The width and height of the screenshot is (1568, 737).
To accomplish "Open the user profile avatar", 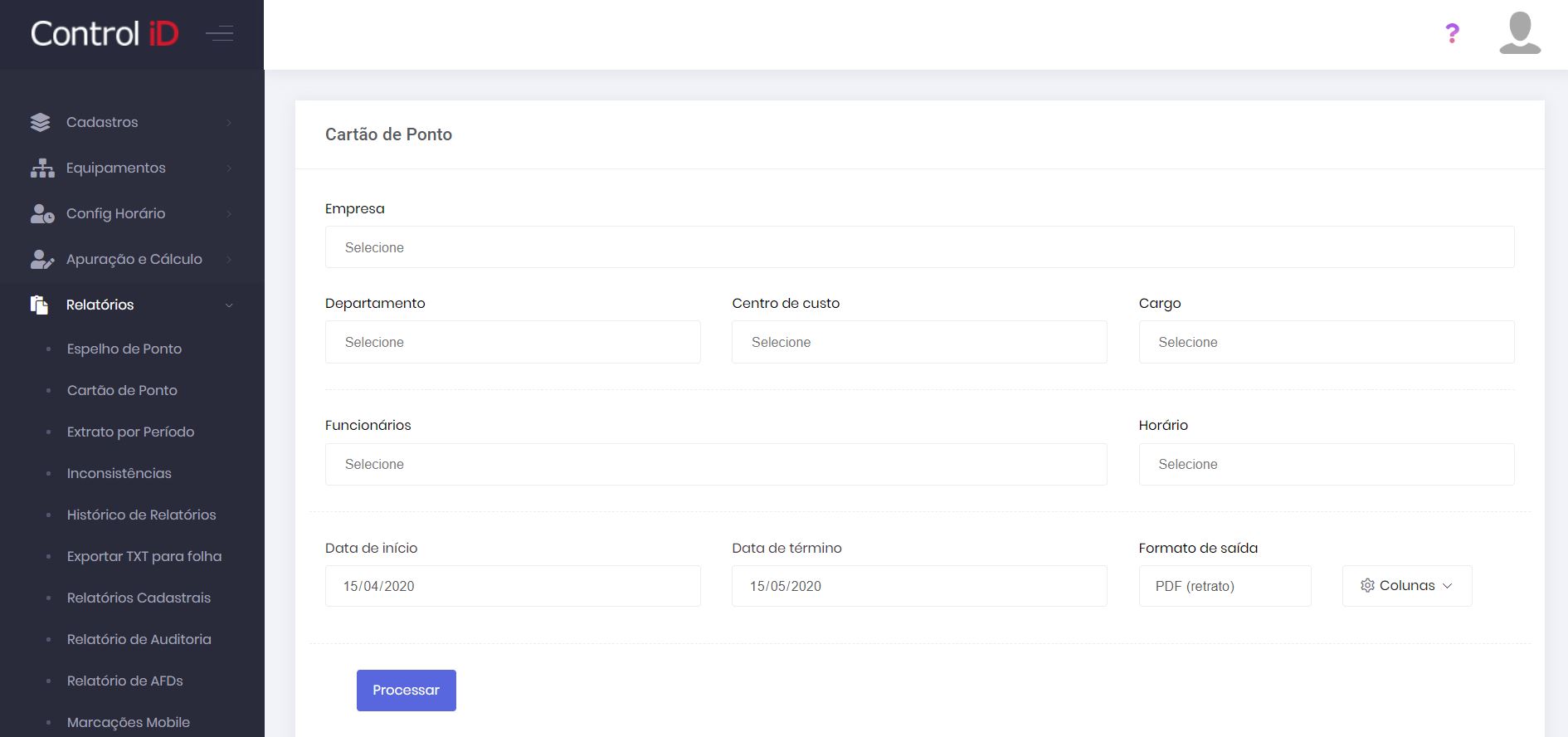I will pos(1520,33).
